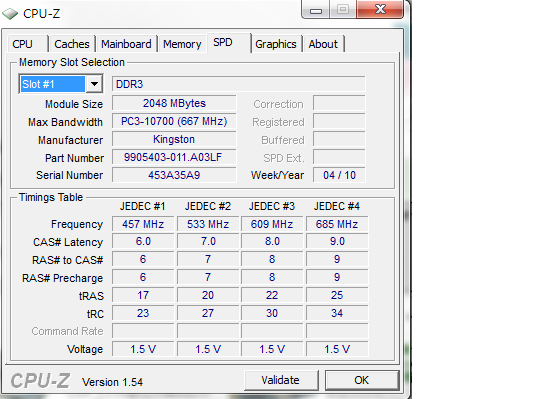Click the Validate button
The image size is (546, 399).
click(281, 380)
